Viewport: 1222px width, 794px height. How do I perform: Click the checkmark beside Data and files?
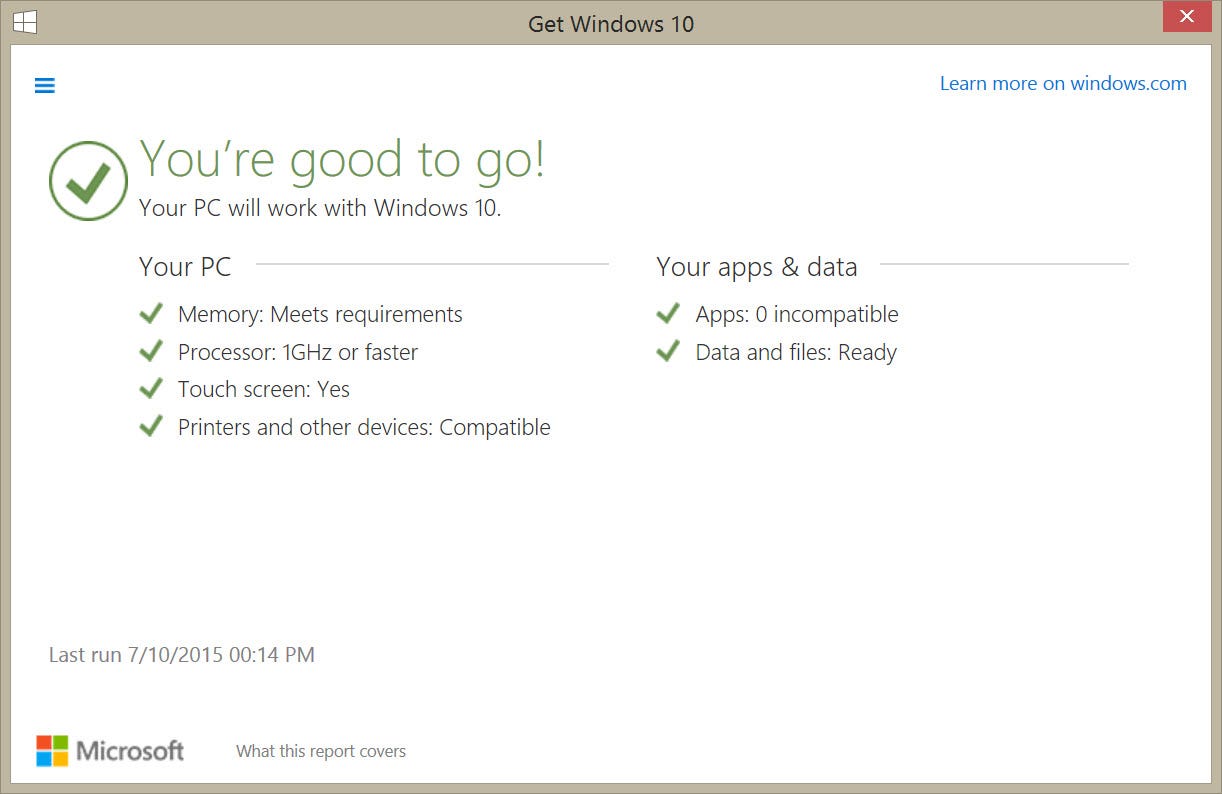pyautogui.click(x=668, y=351)
